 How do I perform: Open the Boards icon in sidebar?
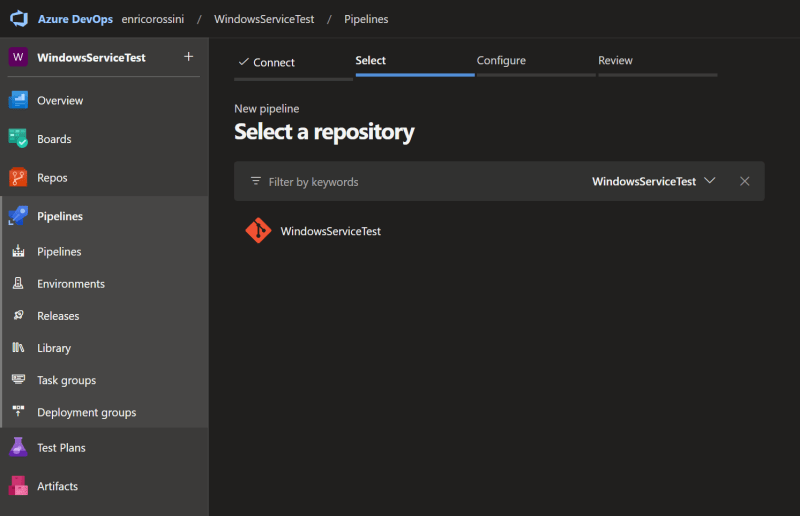18,138
